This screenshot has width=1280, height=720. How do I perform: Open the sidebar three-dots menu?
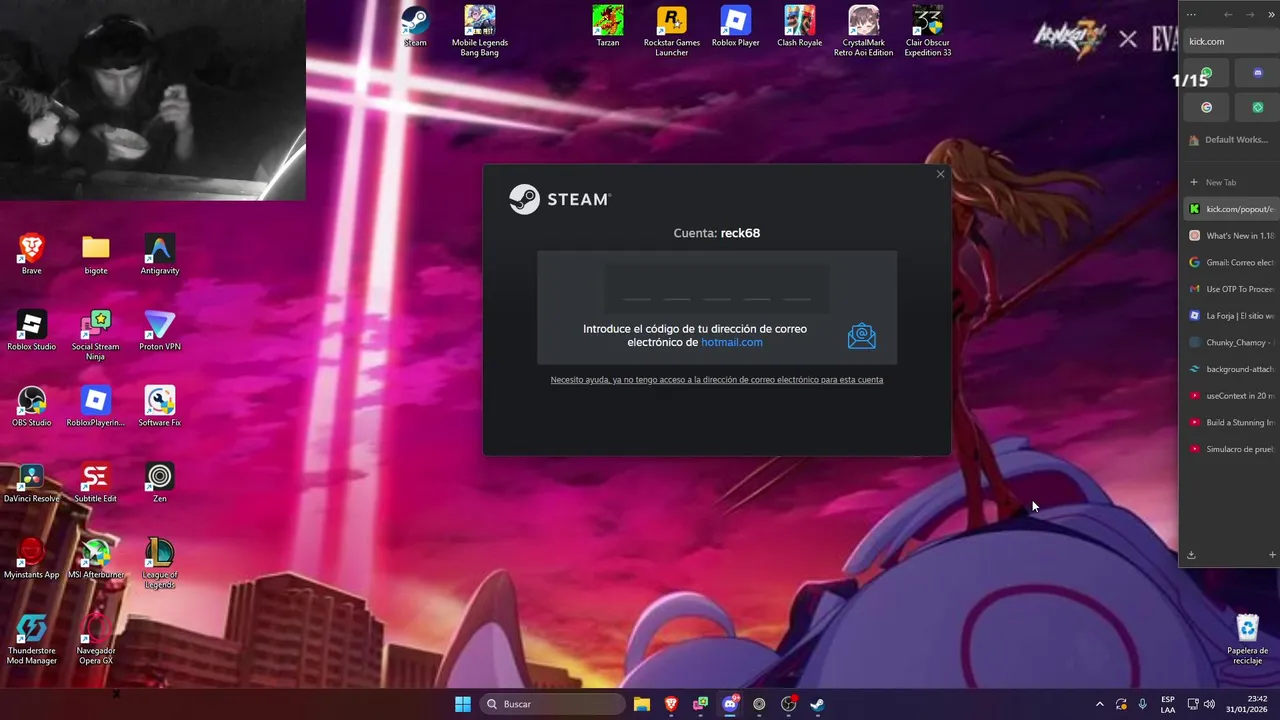1191,14
